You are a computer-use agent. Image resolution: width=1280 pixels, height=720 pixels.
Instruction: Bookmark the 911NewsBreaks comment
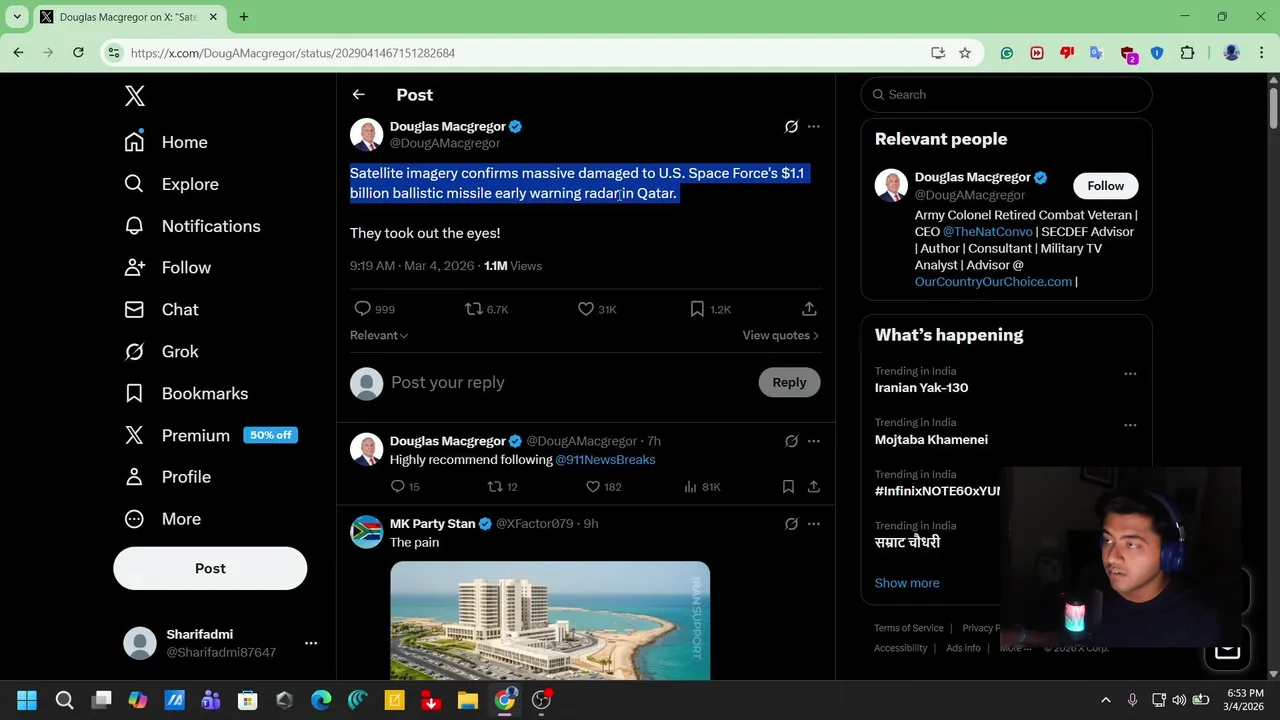[788, 487]
